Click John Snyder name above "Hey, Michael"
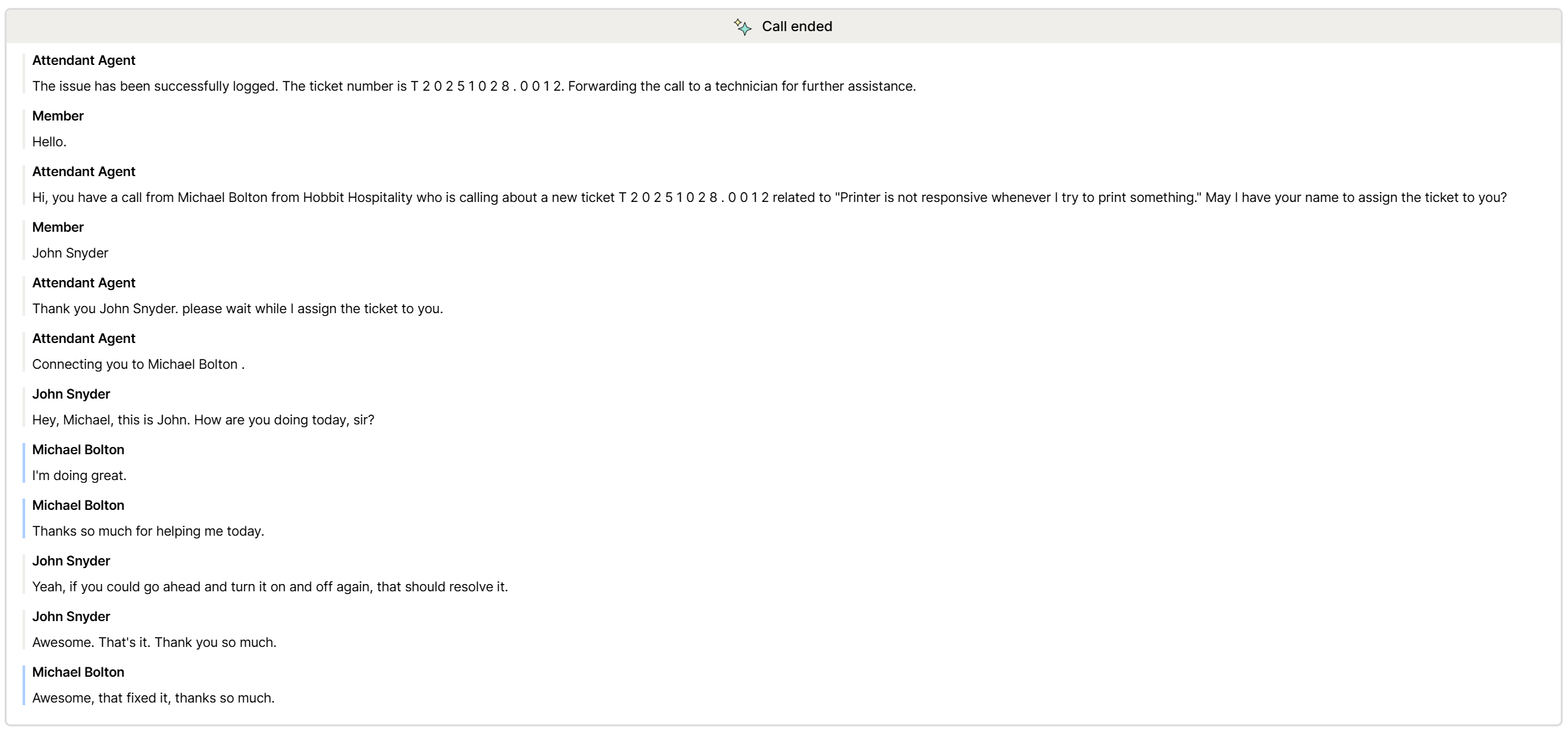 pyautogui.click(x=71, y=394)
